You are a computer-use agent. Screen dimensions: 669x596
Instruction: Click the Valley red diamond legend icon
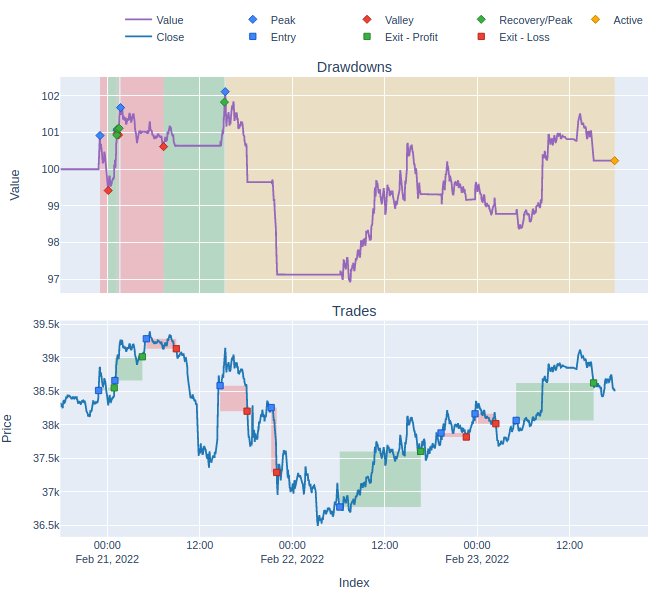pyautogui.click(x=367, y=20)
